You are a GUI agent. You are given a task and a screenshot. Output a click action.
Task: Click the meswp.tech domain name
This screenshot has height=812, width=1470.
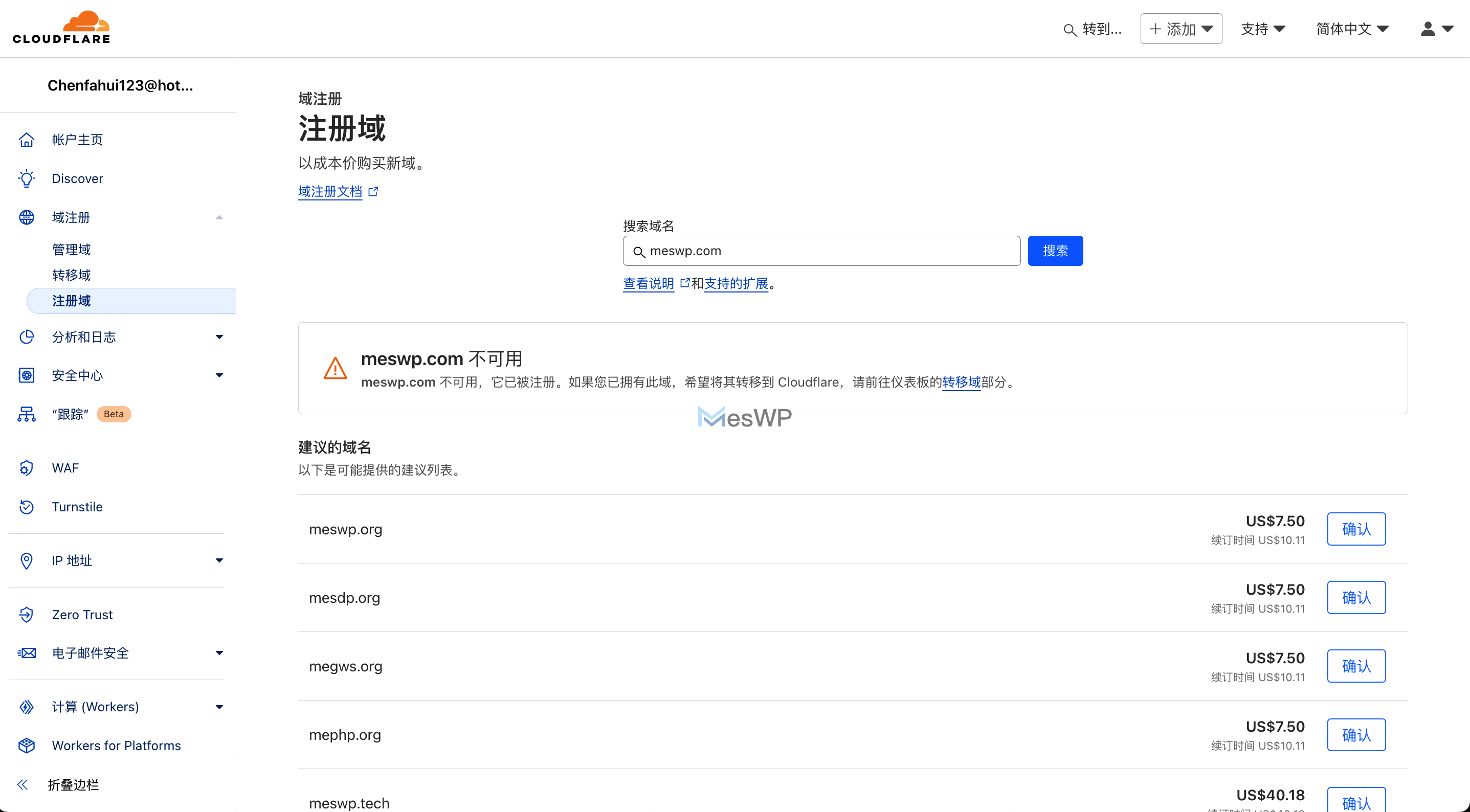point(349,802)
